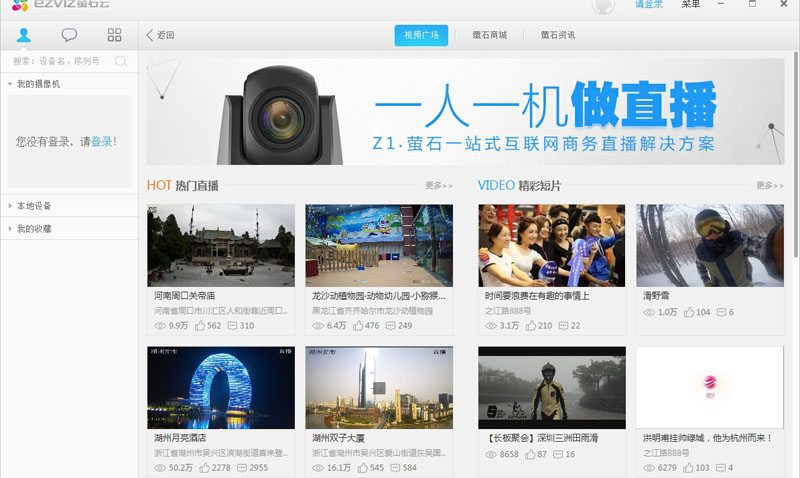The height and width of the screenshot is (478, 800).
Task: Minimize the EZVIZ window
Action: [721, 4]
